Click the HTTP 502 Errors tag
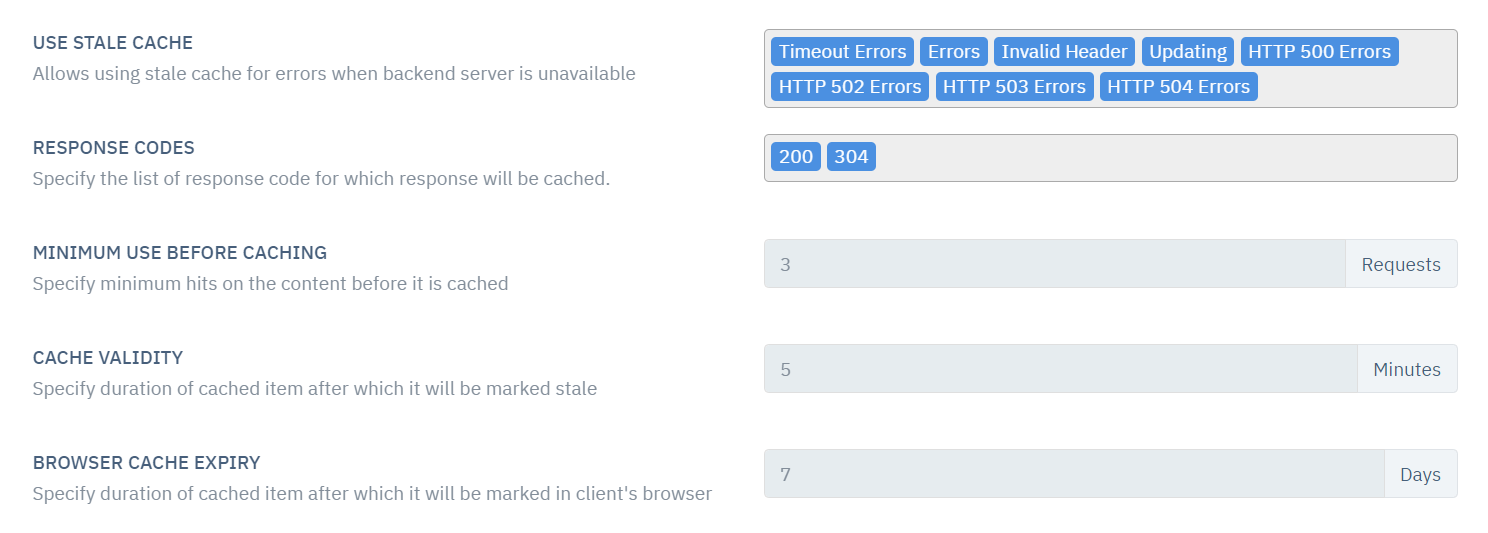This screenshot has height=533, width=1488. pos(850,87)
